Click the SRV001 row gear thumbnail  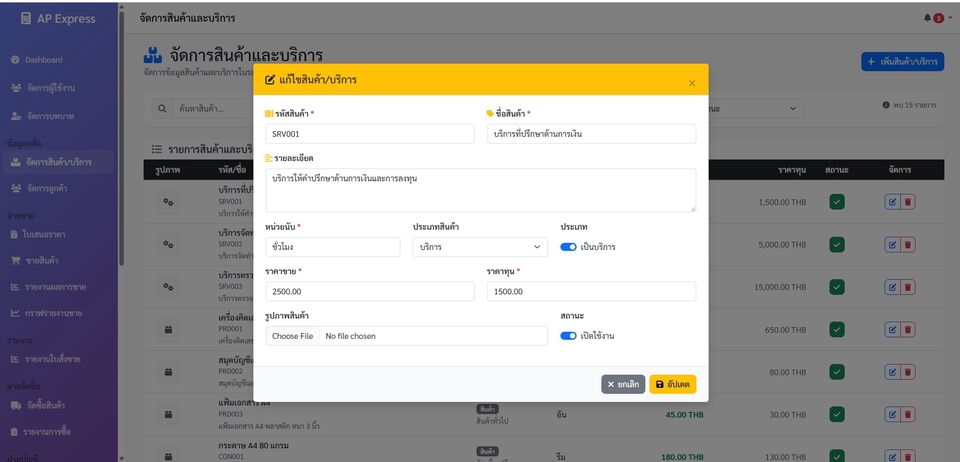coord(168,201)
